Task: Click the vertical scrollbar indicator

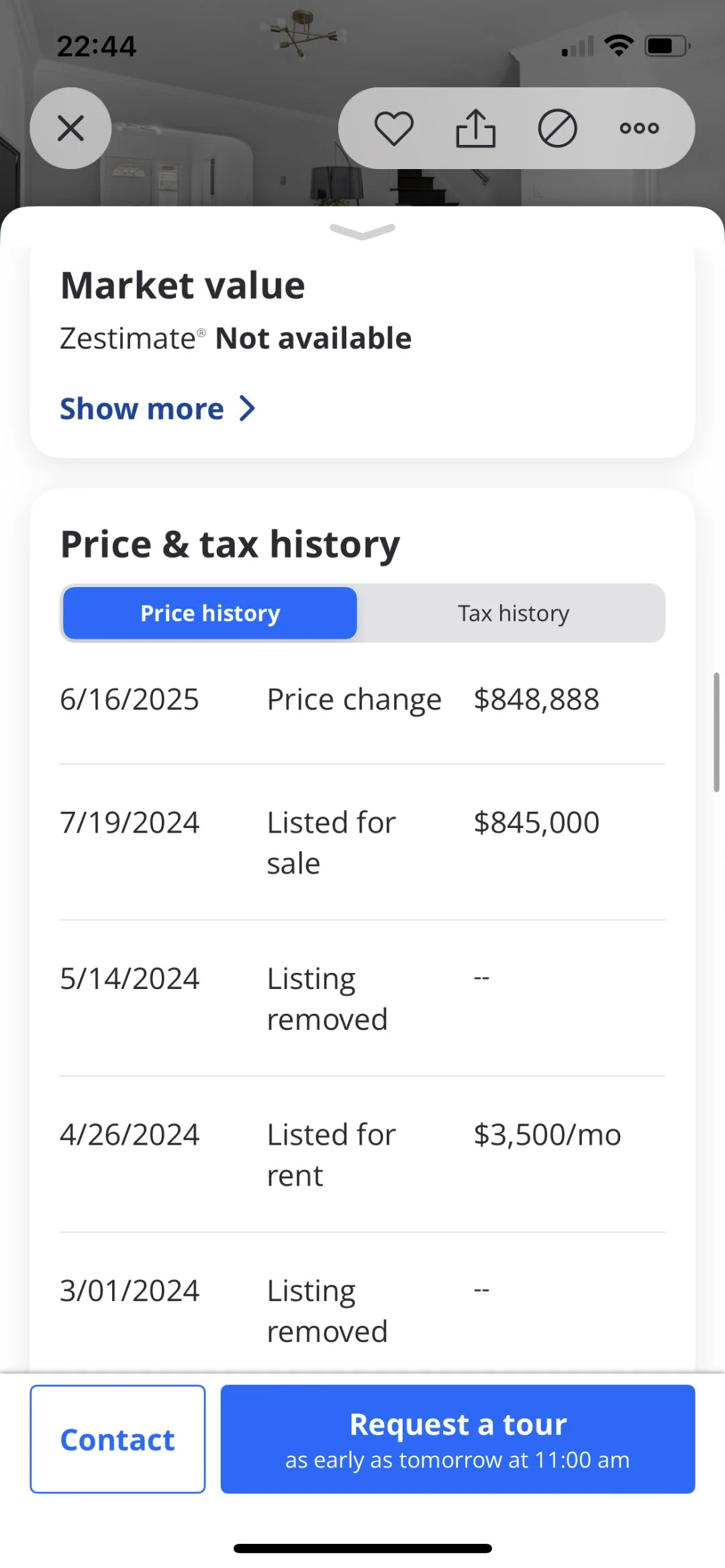Action: (716, 732)
